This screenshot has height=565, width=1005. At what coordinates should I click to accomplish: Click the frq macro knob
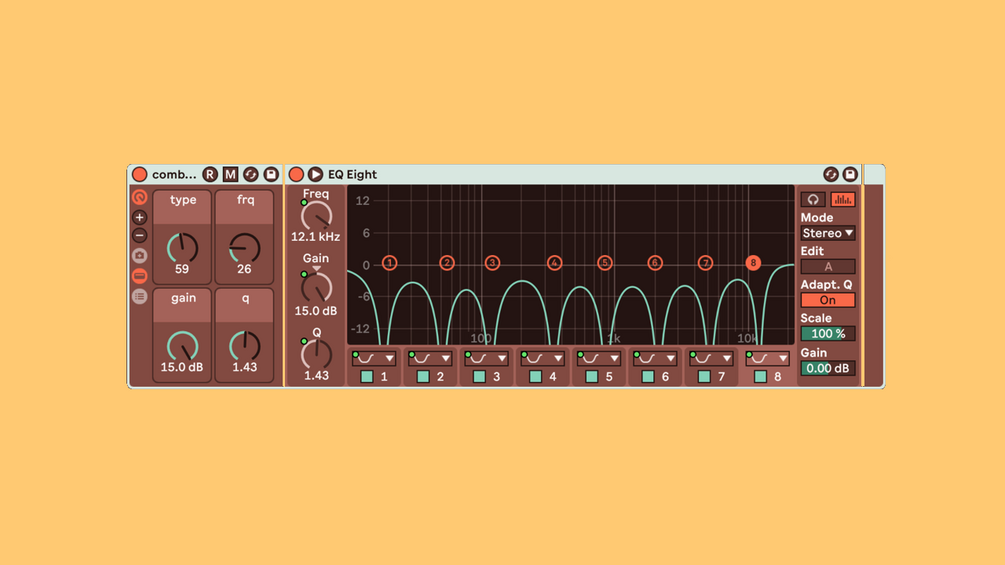click(x=245, y=248)
